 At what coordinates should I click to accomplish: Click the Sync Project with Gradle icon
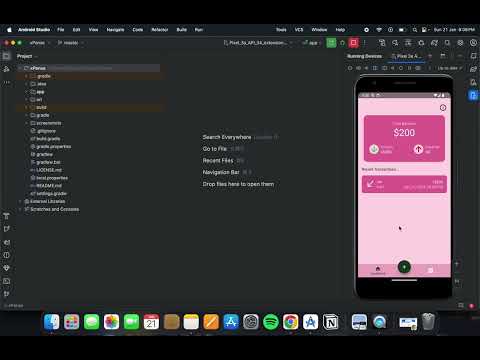click(x=434, y=43)
